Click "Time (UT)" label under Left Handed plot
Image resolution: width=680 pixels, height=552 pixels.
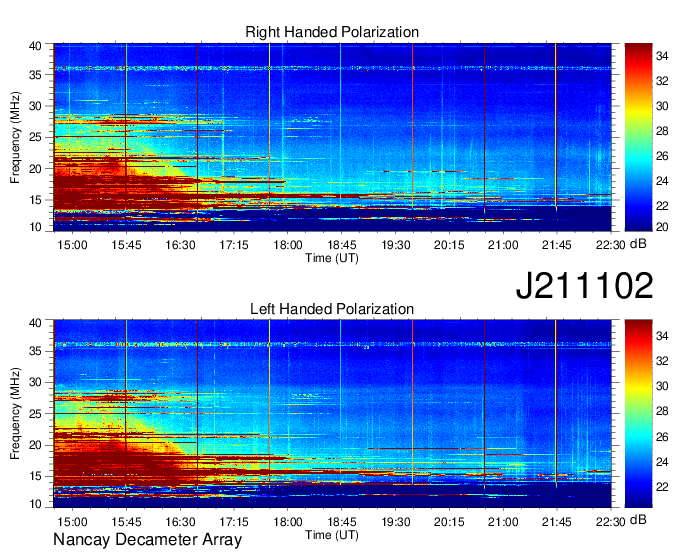[332, 535]
